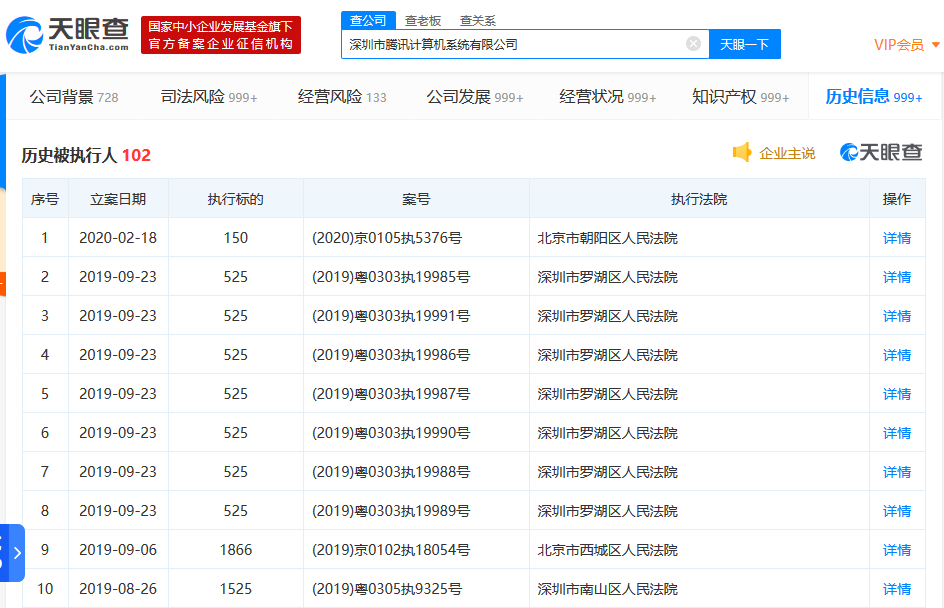Open the 知识产权 999+ tab
Screen dimensions: 944x608
pyautogui.click(x=741, y=97)
